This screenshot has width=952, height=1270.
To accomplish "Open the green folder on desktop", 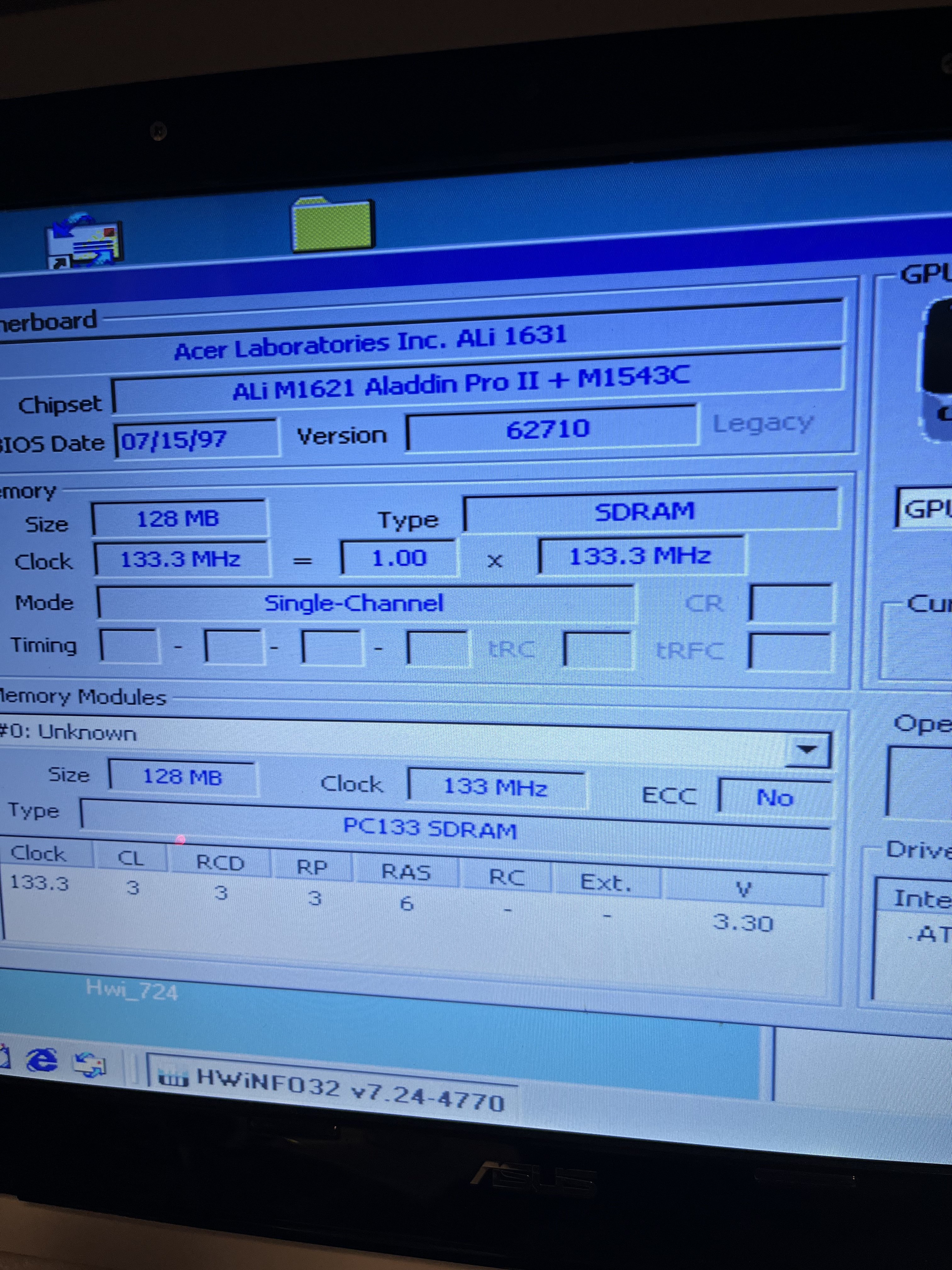I will click(x=333, y=224).
